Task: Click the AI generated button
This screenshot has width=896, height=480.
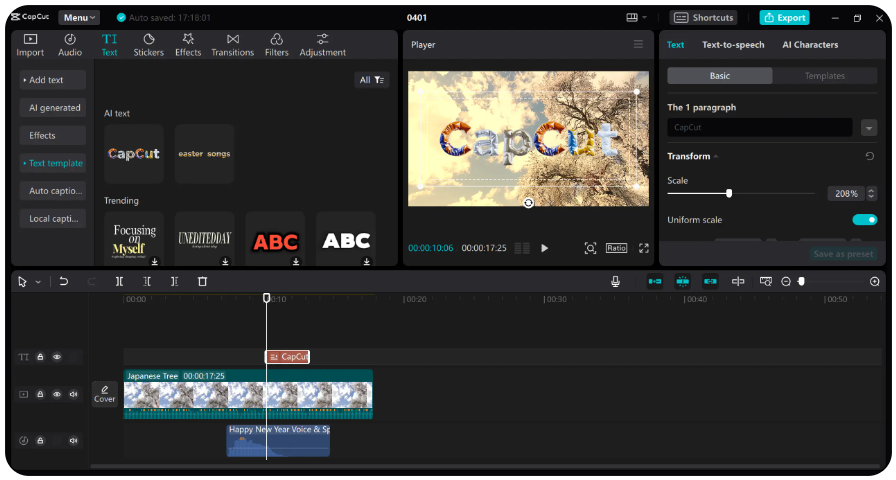Action: (53, 107)
